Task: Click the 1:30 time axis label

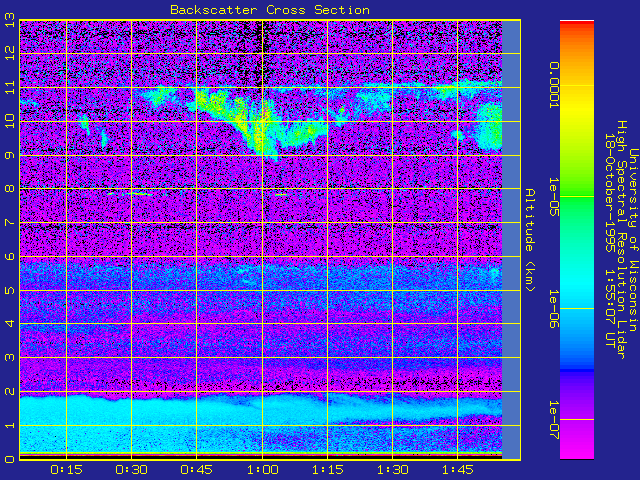Action: (393, 470)
